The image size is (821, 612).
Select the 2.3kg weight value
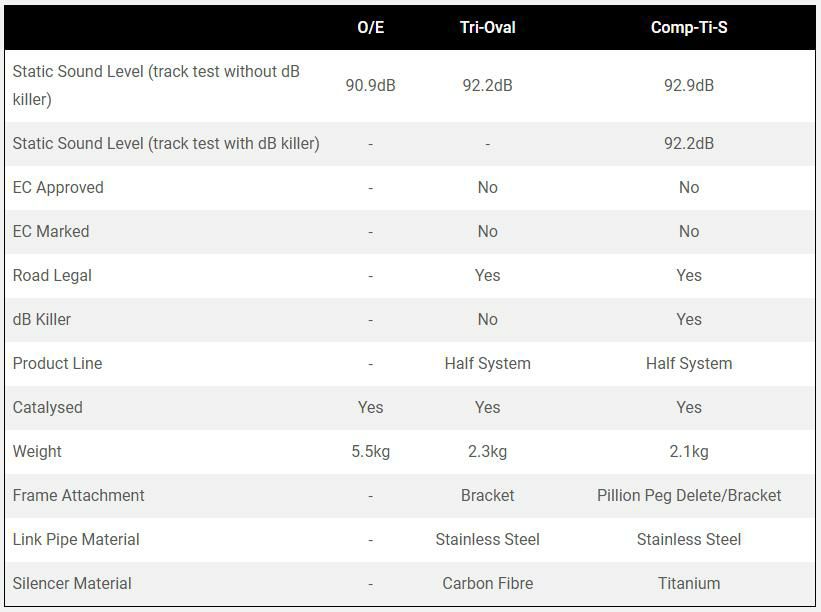[x=487, y=452]
